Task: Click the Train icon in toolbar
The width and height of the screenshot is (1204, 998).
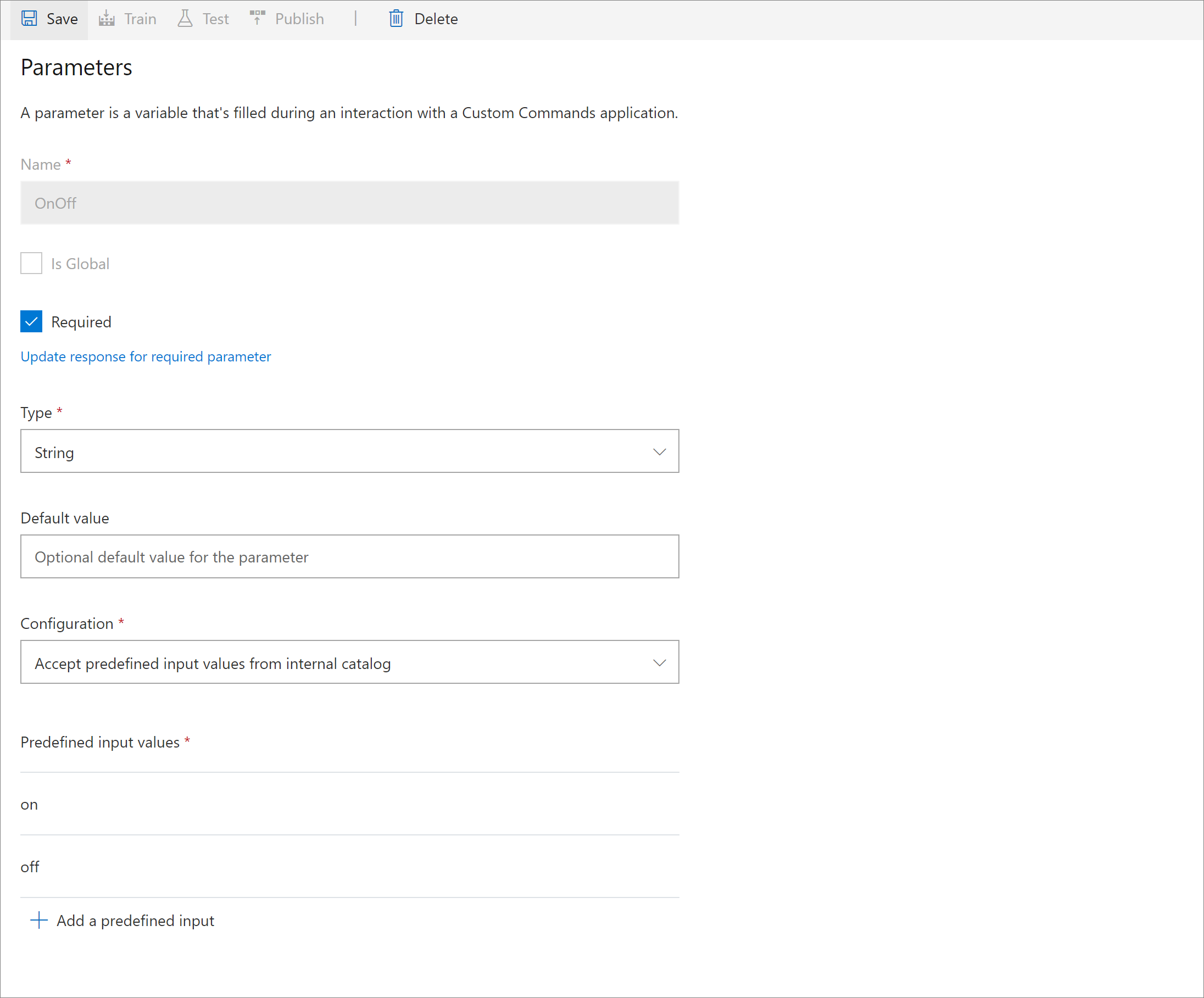Action: tap(107, 19)
